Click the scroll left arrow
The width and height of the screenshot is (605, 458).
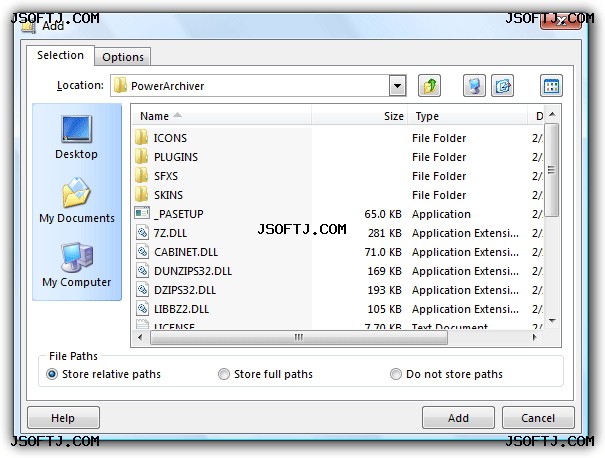140,337
